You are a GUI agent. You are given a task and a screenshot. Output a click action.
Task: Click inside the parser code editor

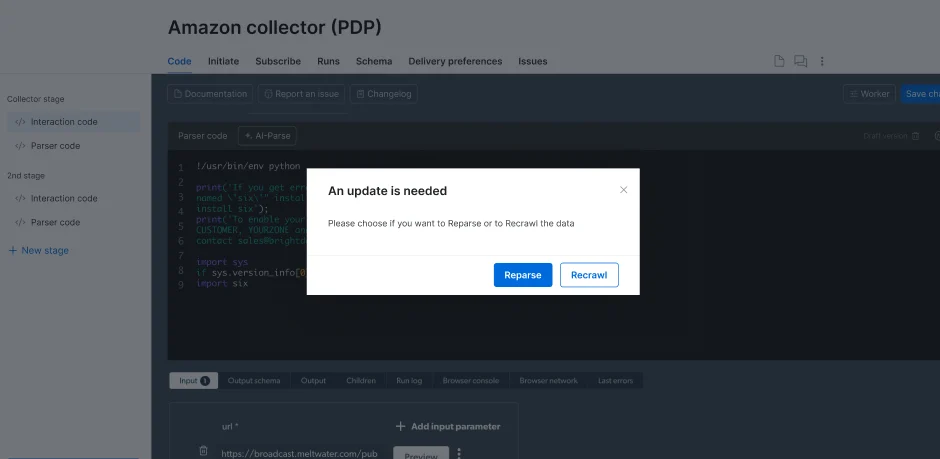[553, 255]
